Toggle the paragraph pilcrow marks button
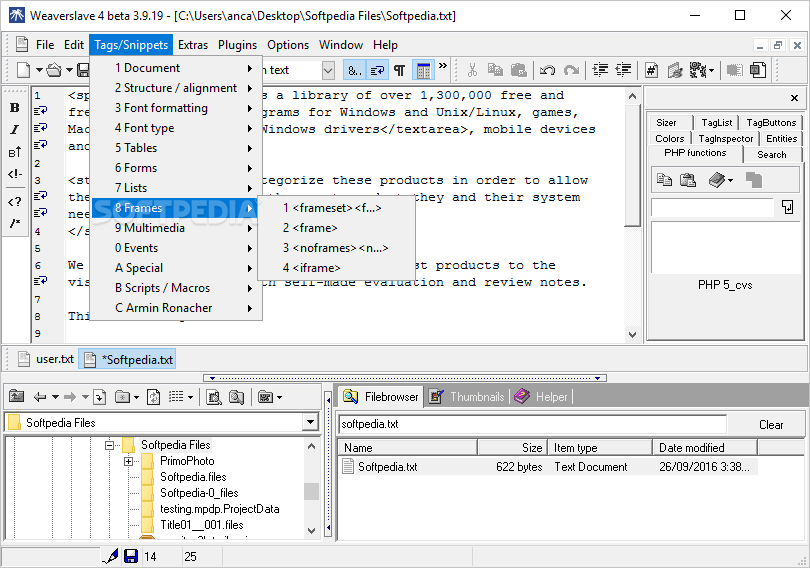810x568 pixels. [399, 70]
